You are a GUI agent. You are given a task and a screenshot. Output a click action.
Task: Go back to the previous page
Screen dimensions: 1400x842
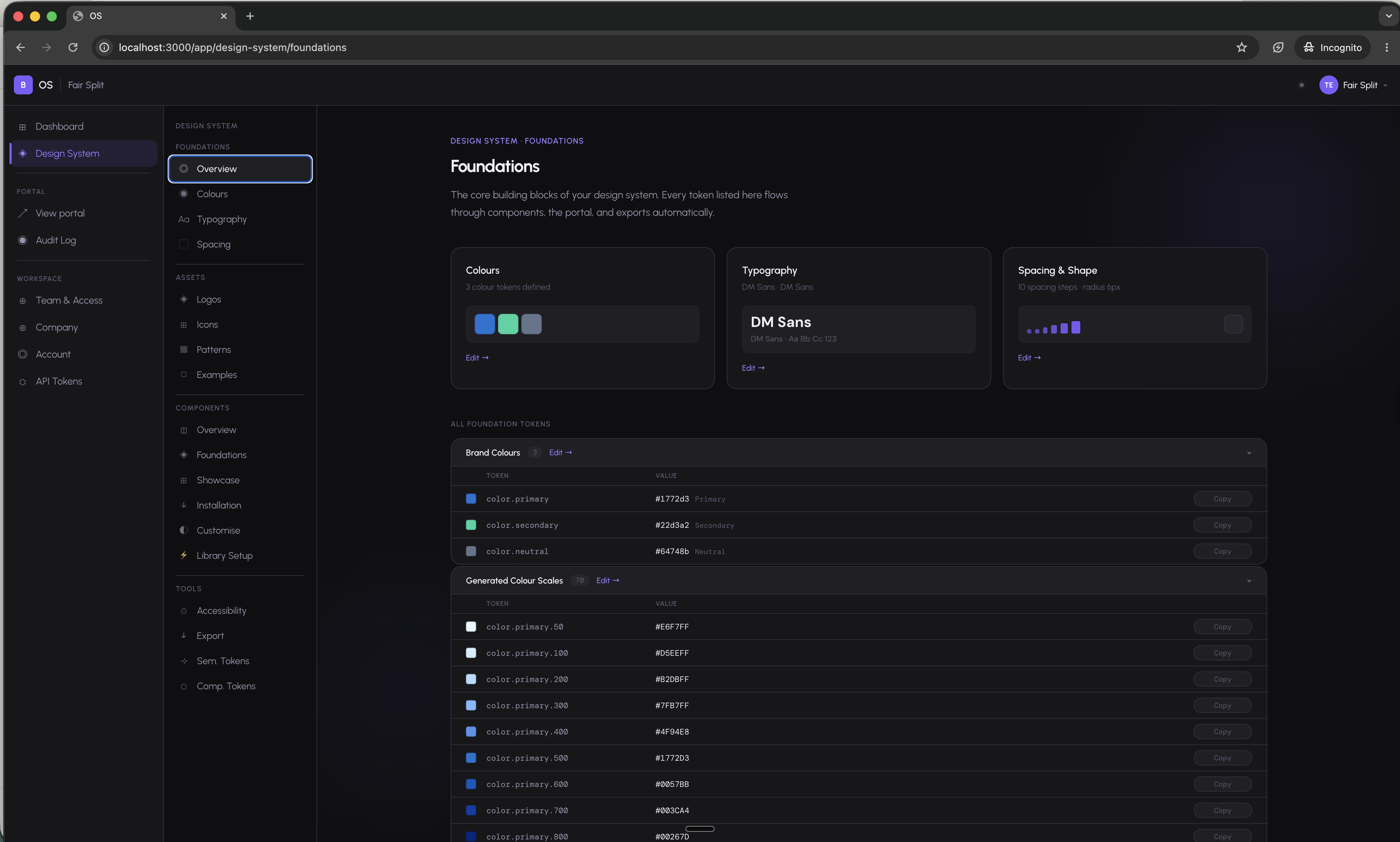20,48
